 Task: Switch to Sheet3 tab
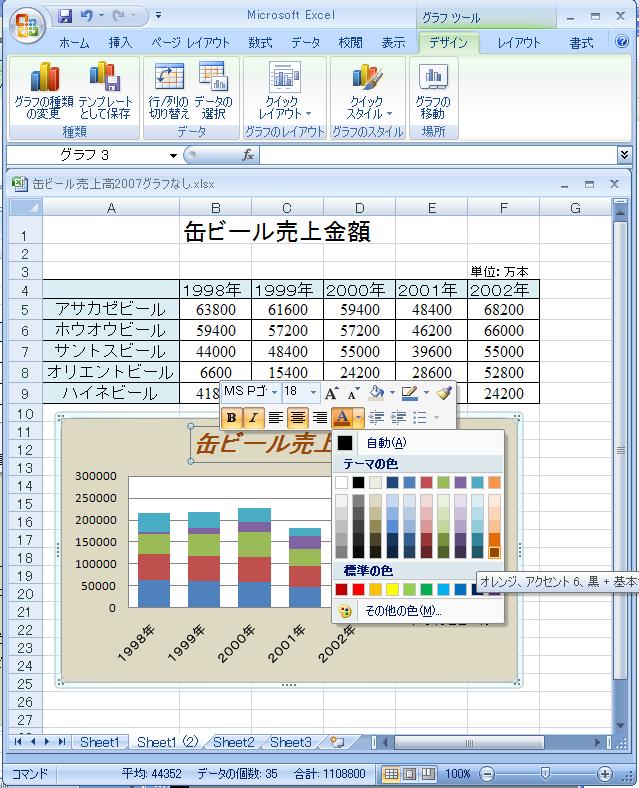click(x=291, y=742)
